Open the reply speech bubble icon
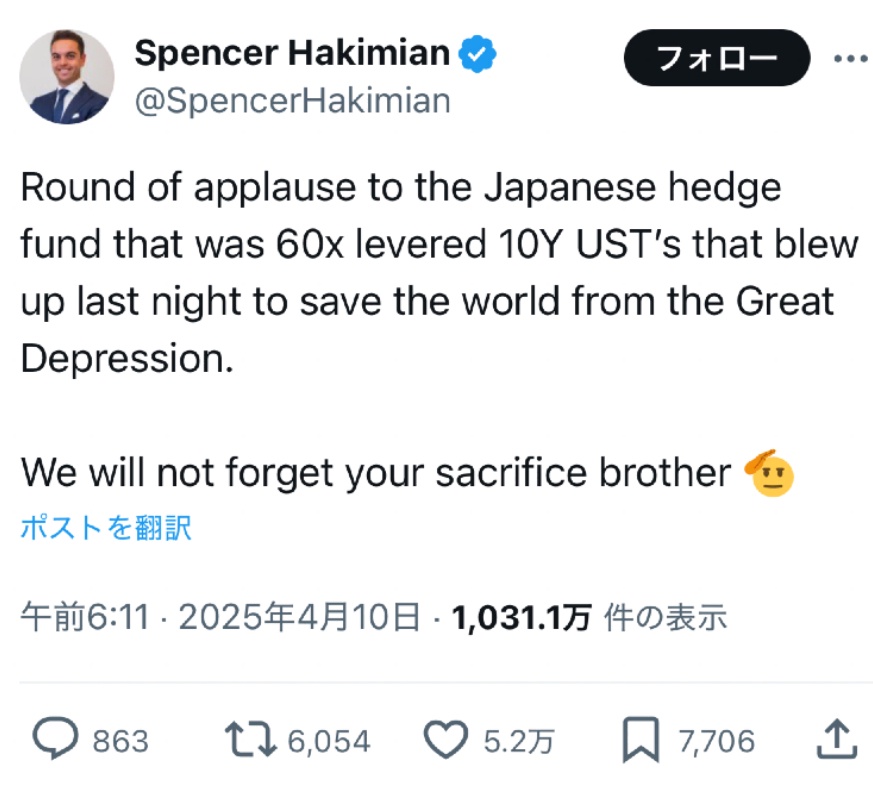The height and width of the screenshot is (789, 873). [x=55, y=738]
